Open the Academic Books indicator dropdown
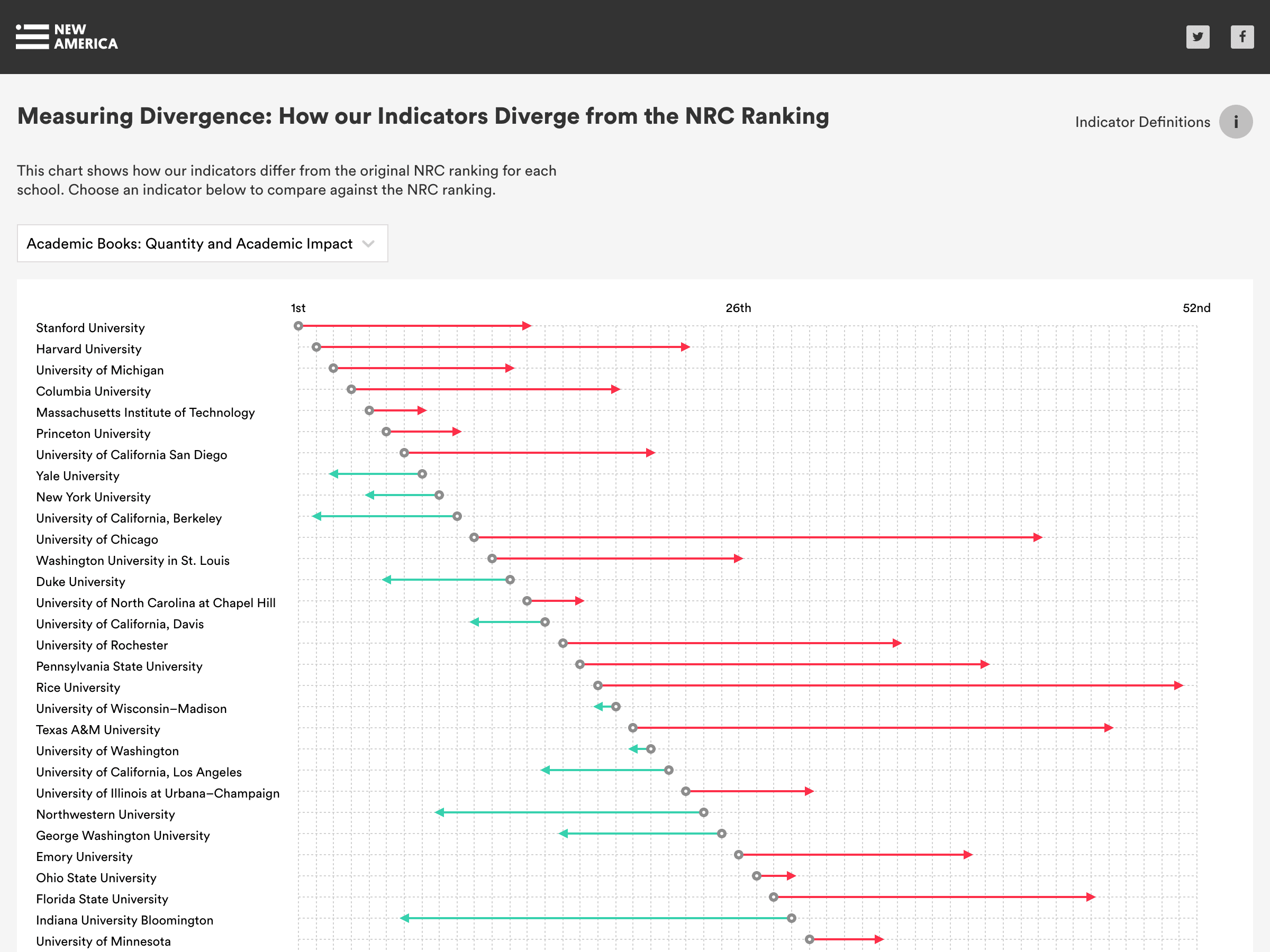Screen dimensions: 1270x952 [x=203, y=243]
